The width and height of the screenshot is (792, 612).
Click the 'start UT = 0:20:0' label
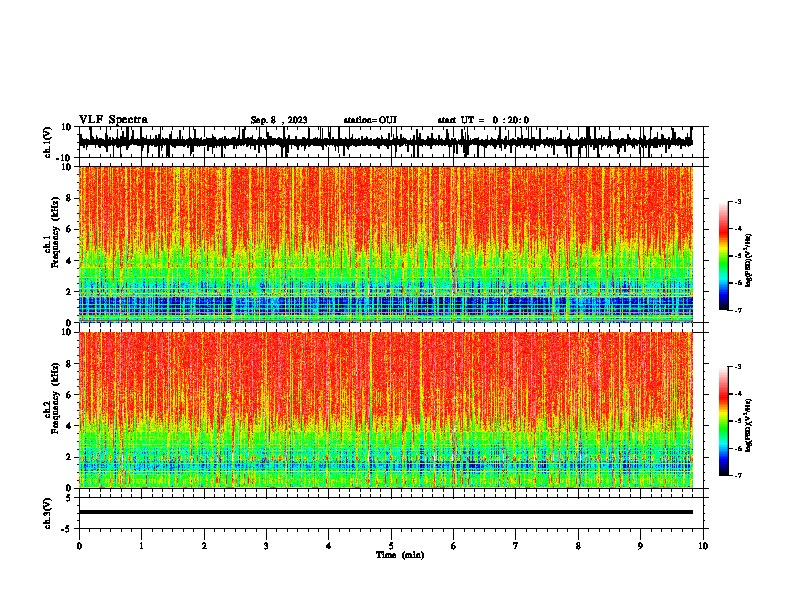pyautogui.click(x=483, y=120)
